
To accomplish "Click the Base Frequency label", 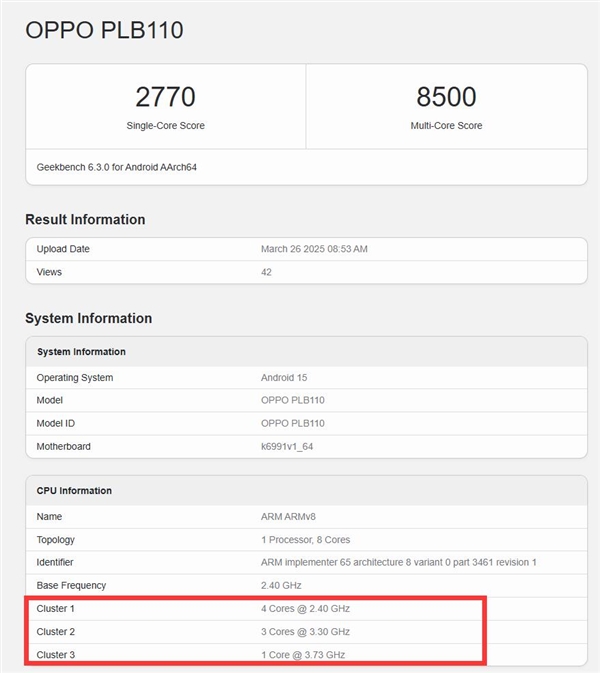I will 71,586.
